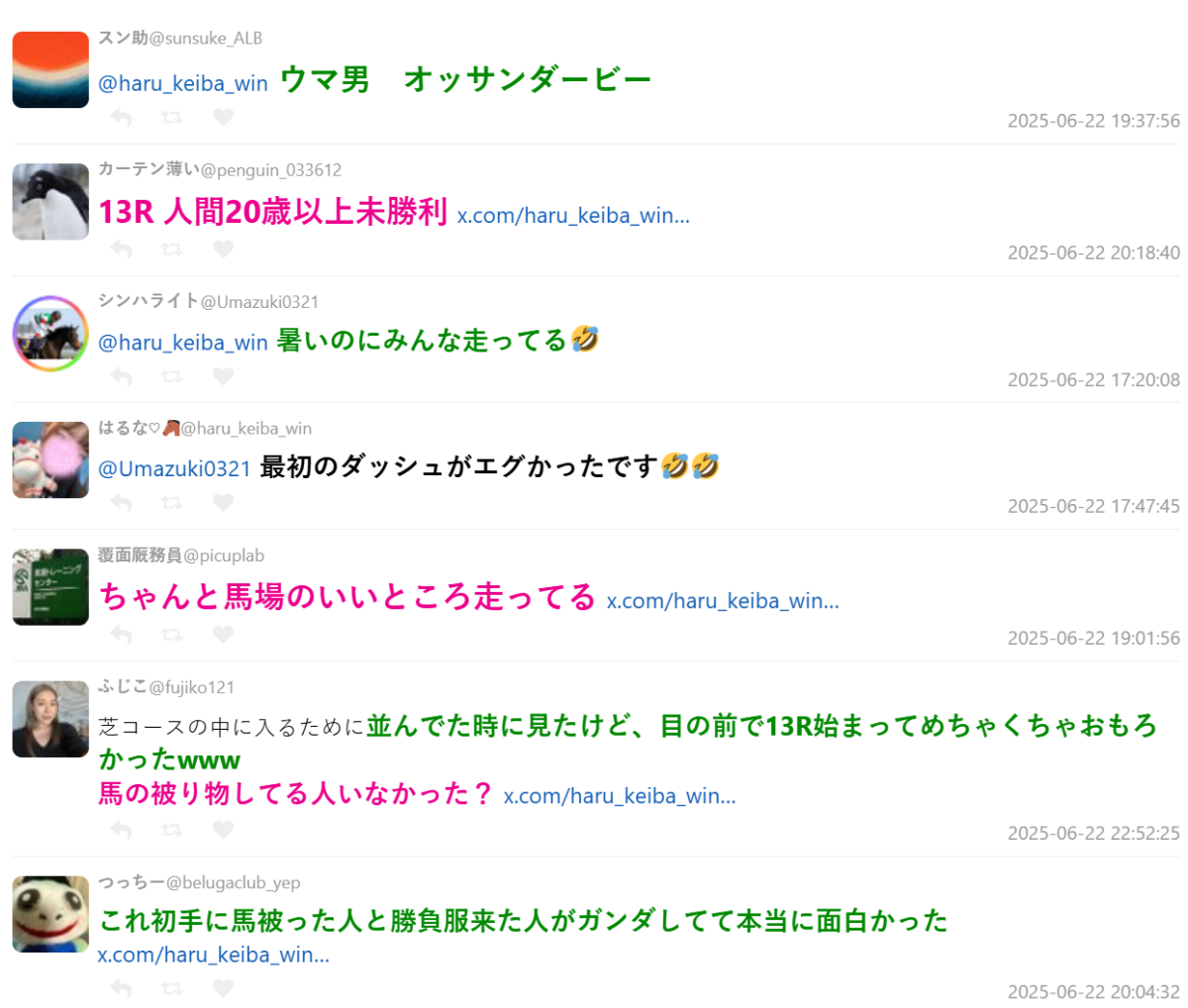This screenshot has width=1188, height=1008.
Task: Open @haru_keiba_win mention in スン助's tweet
Action: point(183,83)
